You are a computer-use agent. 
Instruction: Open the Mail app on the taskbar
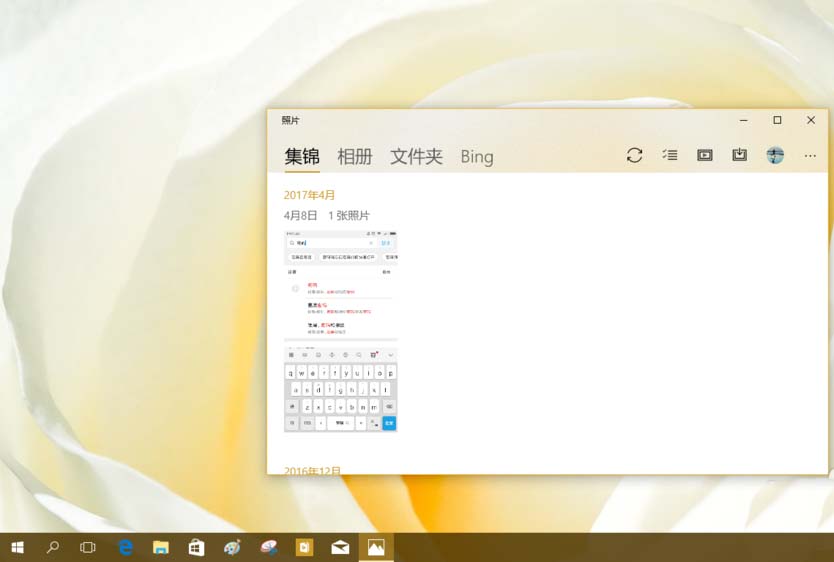[340, 547]
